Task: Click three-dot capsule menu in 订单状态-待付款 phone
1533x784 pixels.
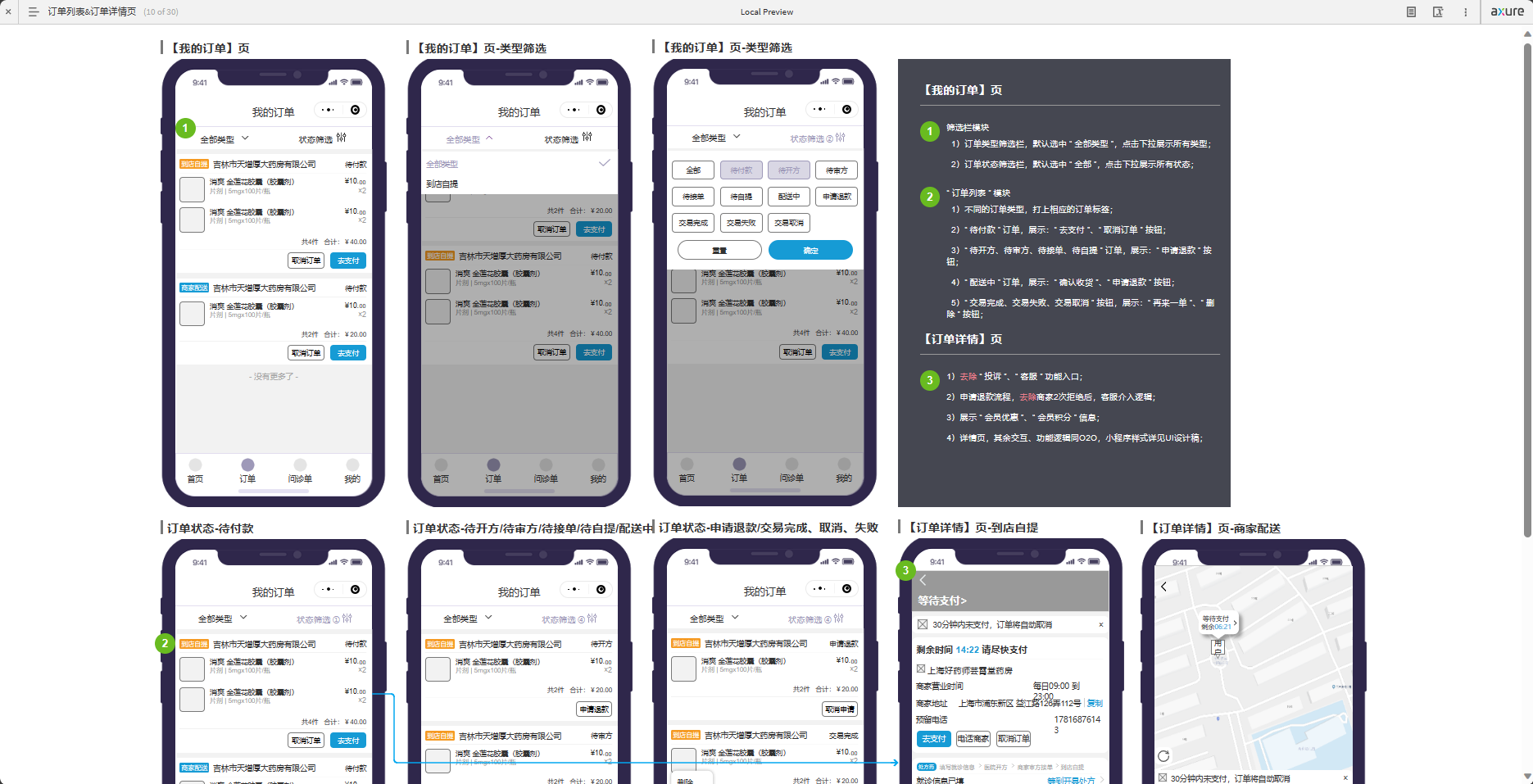Action: click(329, 589)
